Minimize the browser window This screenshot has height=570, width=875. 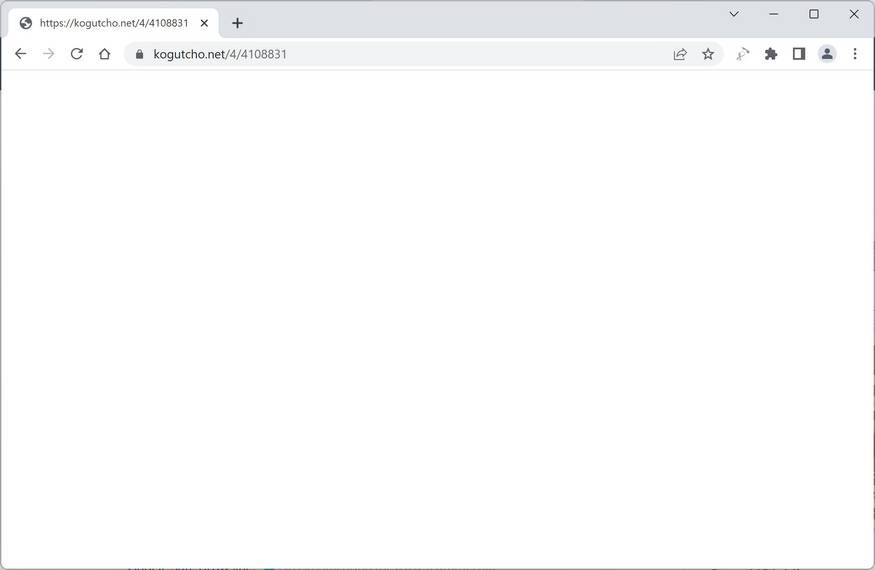tap(773, 14)
